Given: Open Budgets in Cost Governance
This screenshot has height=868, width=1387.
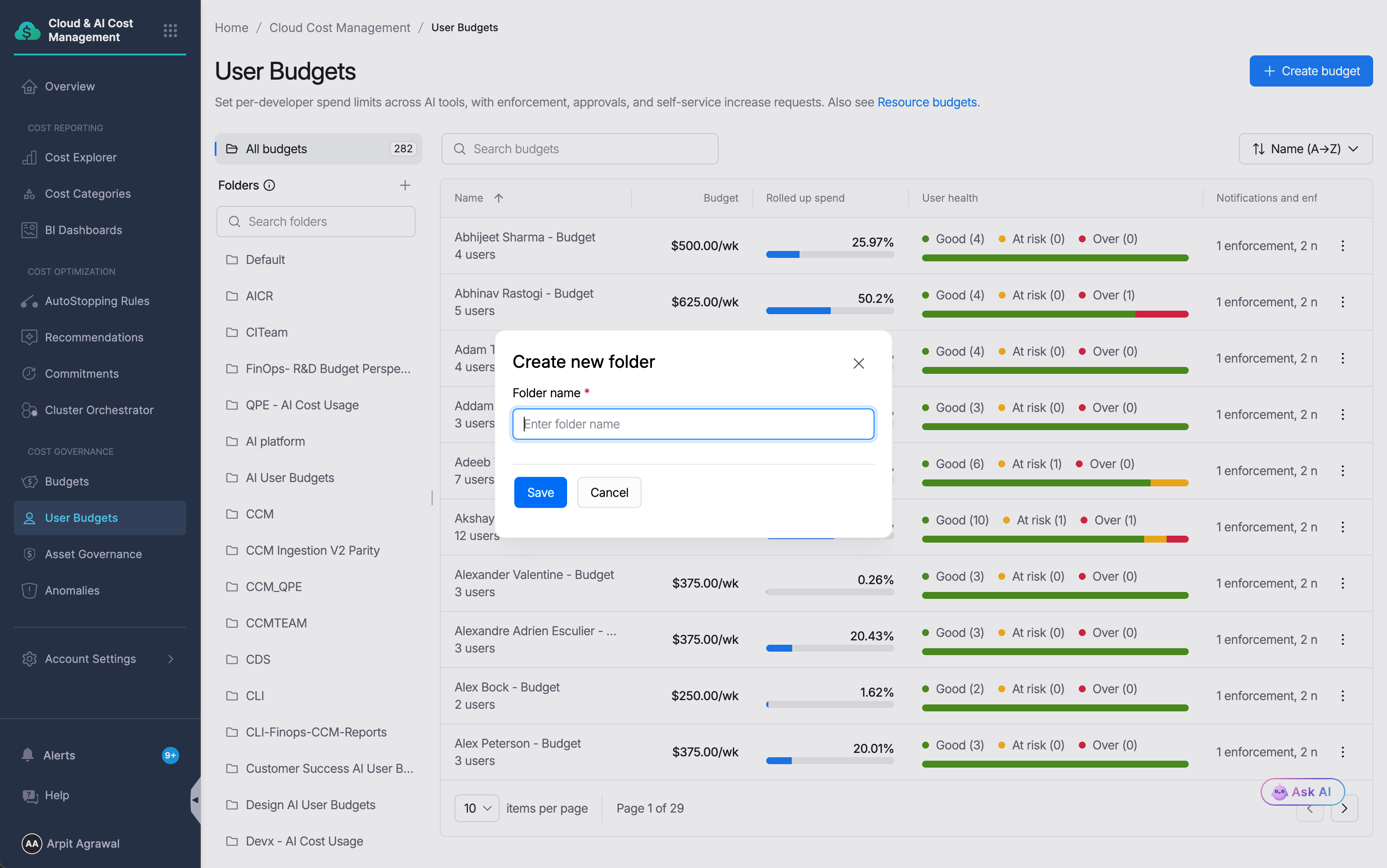Looking at the screenshot, I should tap(67, 481).
